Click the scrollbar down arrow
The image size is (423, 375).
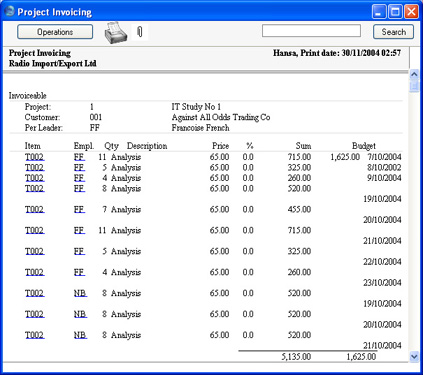point(414,357)
